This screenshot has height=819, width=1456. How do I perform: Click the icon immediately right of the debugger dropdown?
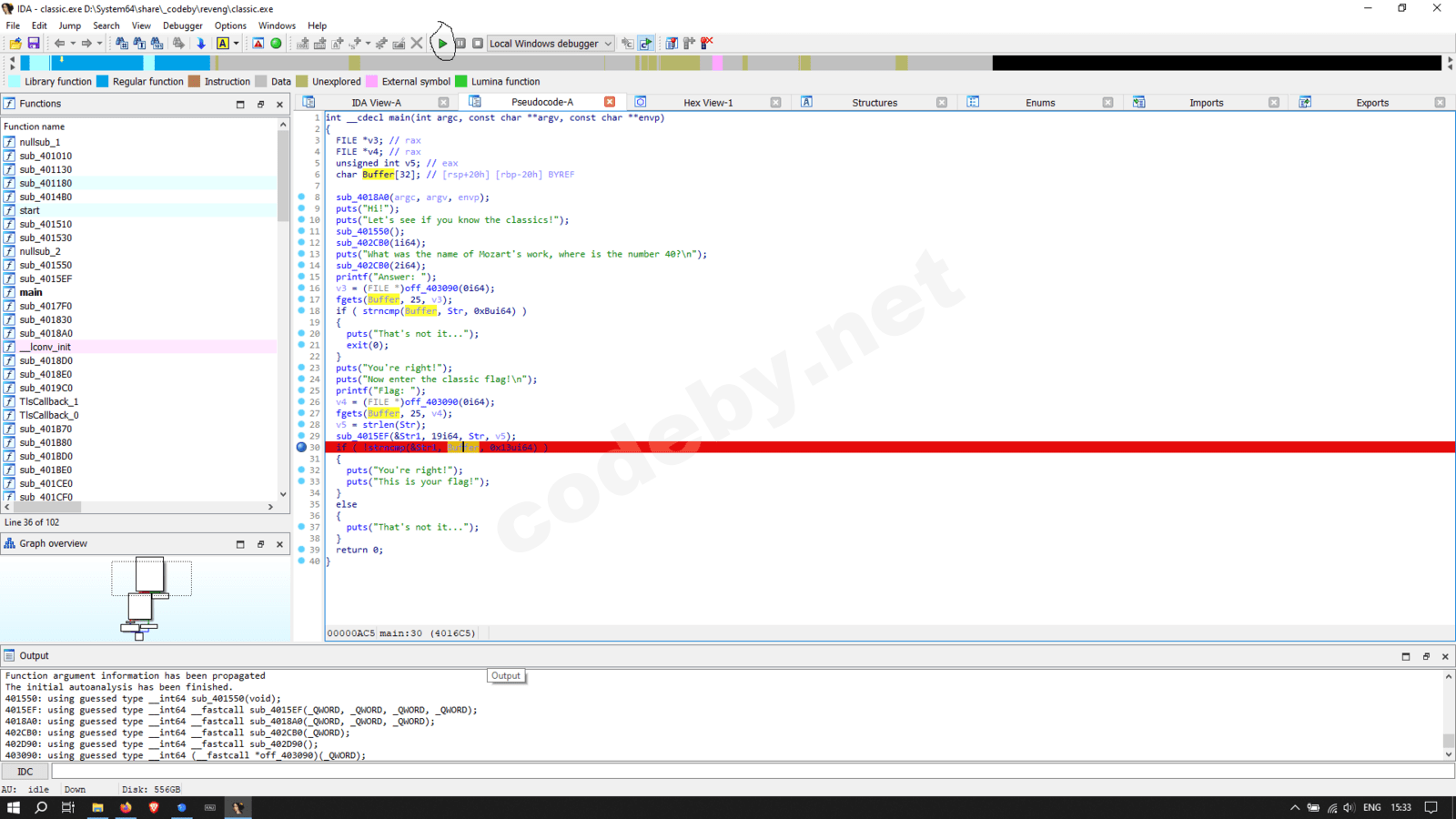point(627,44)
